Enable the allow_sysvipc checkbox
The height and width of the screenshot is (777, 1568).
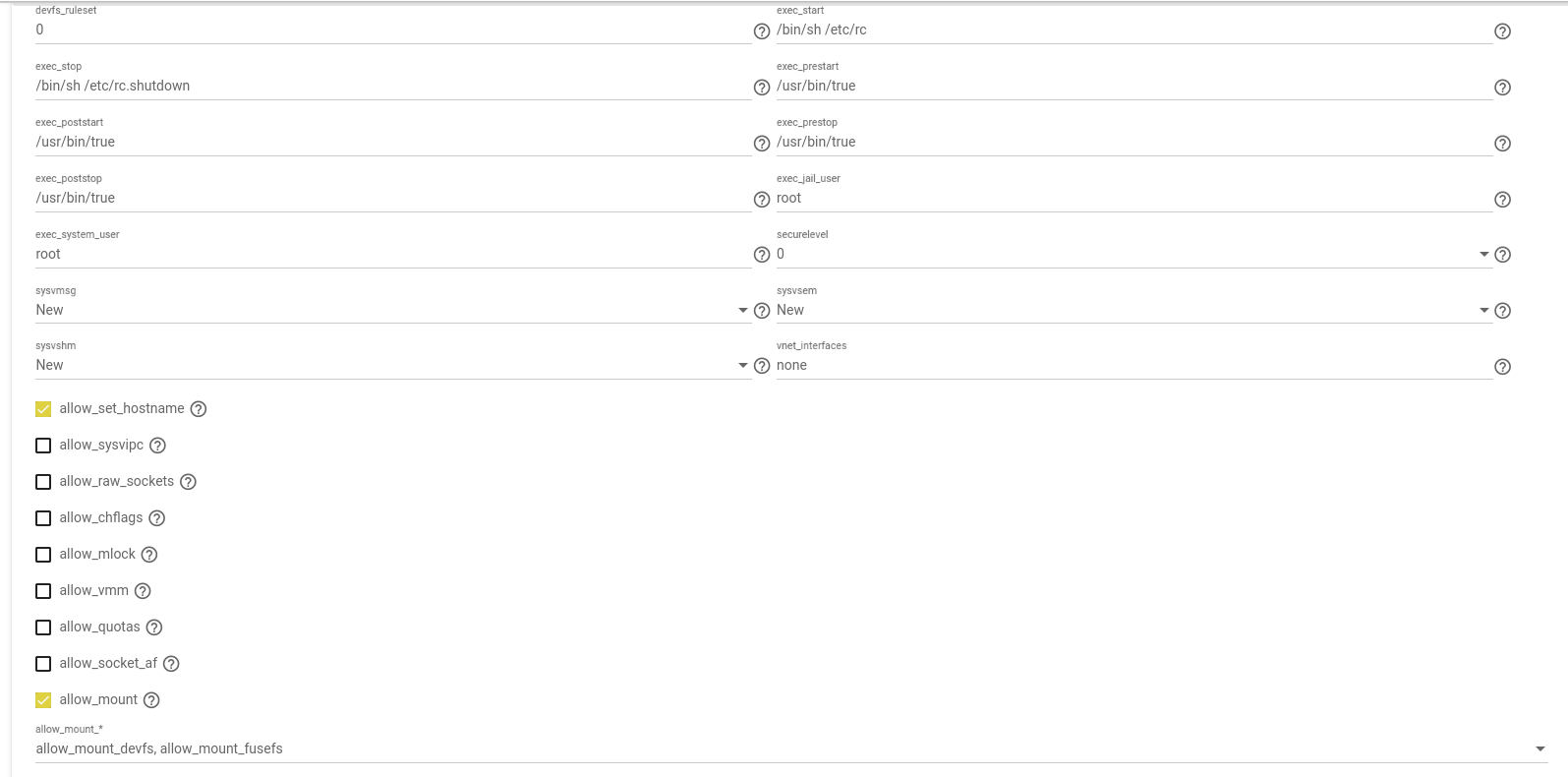pyautogui.click(x=43, y=446)
